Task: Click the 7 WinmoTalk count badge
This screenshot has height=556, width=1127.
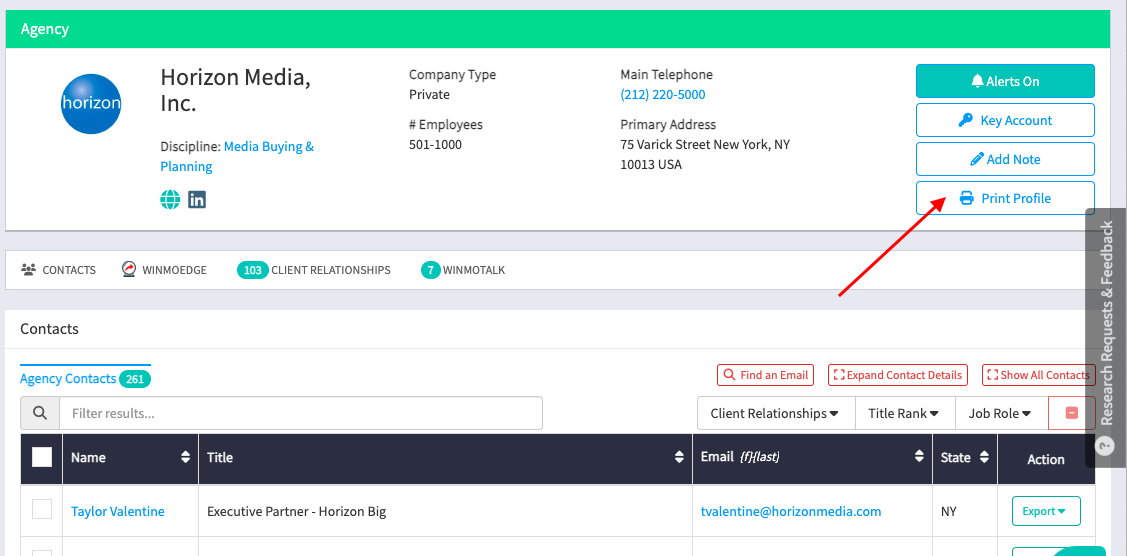Action: (431, 270)
